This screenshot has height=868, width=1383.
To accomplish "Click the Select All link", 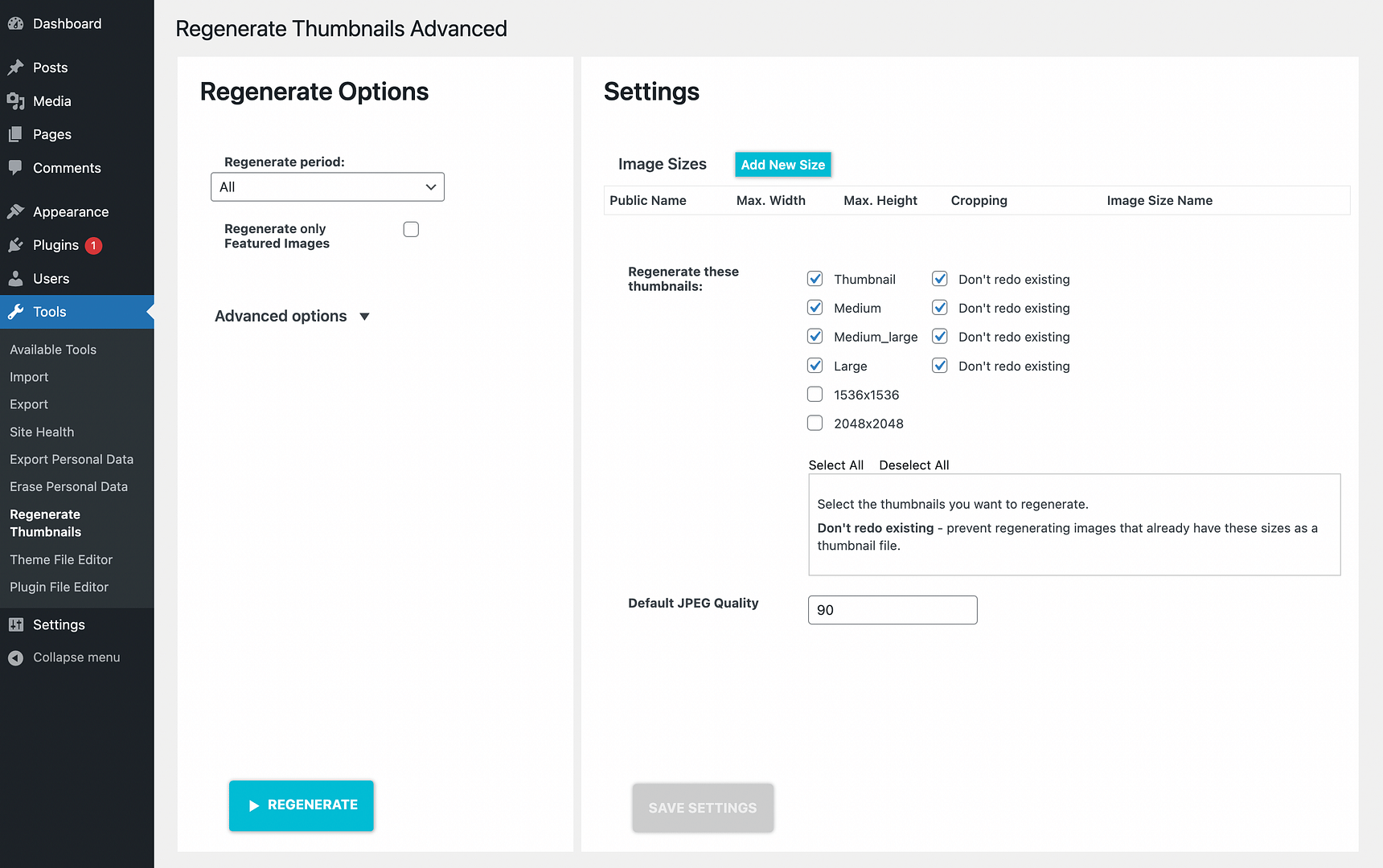I will tap(836, 465).
